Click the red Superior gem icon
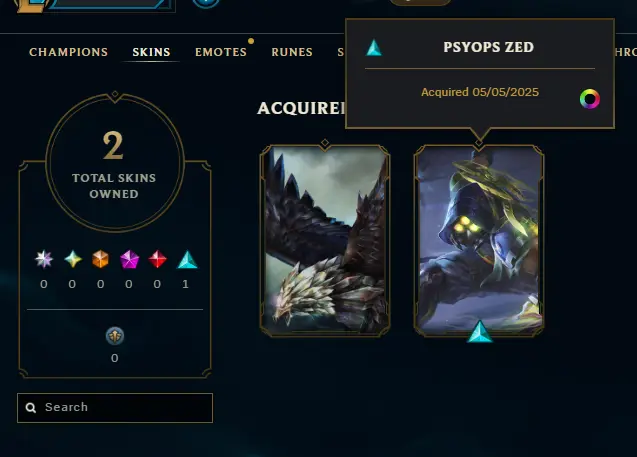The height and width of the screenshot is (457, 637). pos(158,259)
